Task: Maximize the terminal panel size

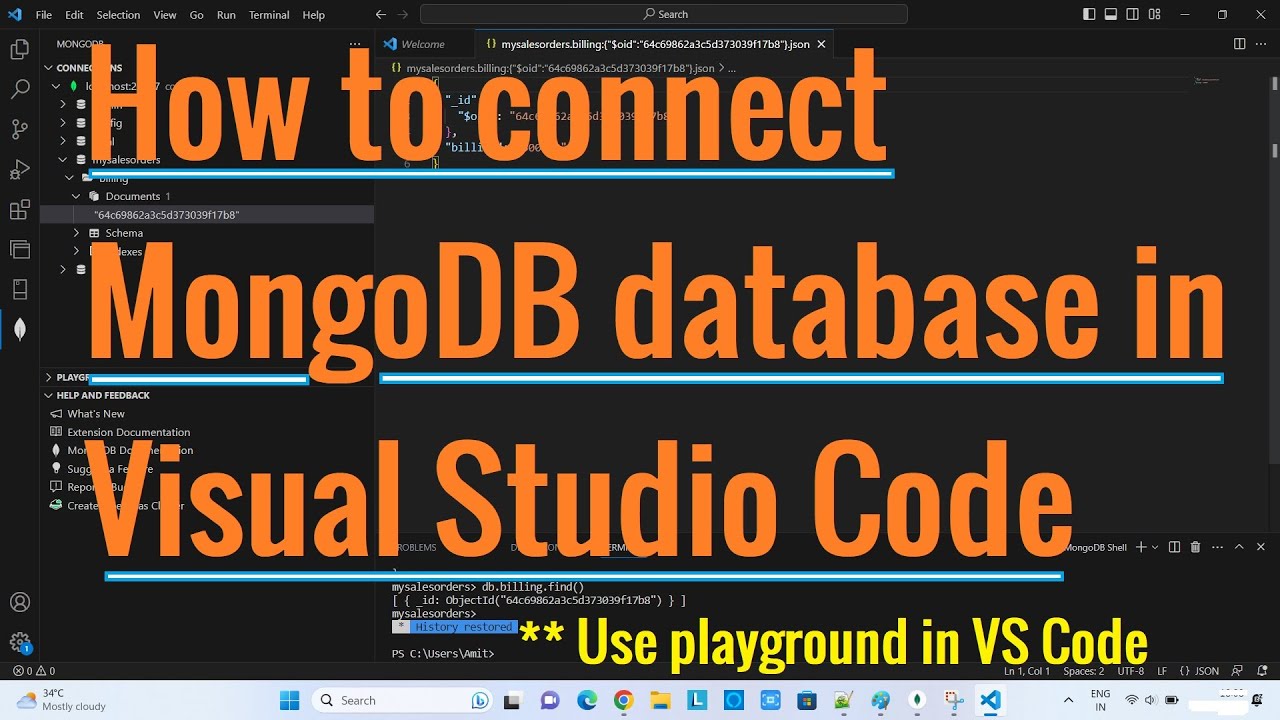Action: pyautogui.click(x=1239, y=547)
